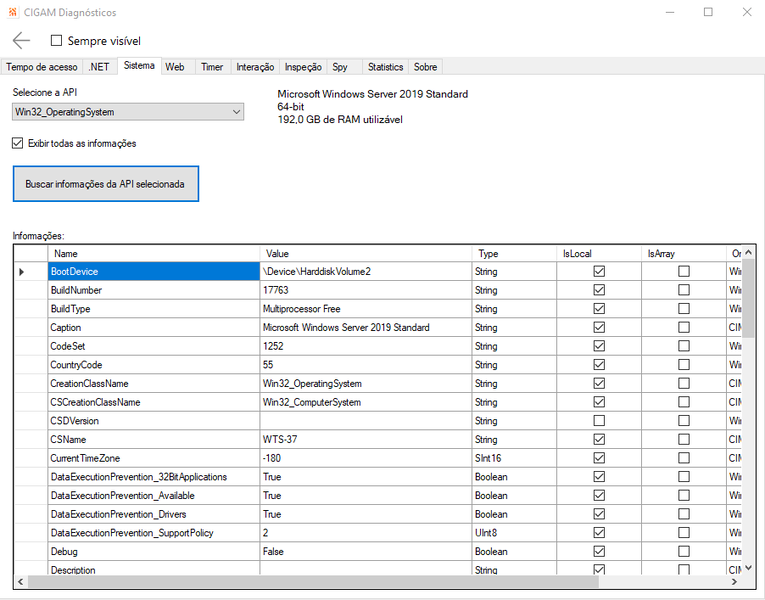Go to the Inspeção tab
This screenshot has width=765, height=600.
303,67
